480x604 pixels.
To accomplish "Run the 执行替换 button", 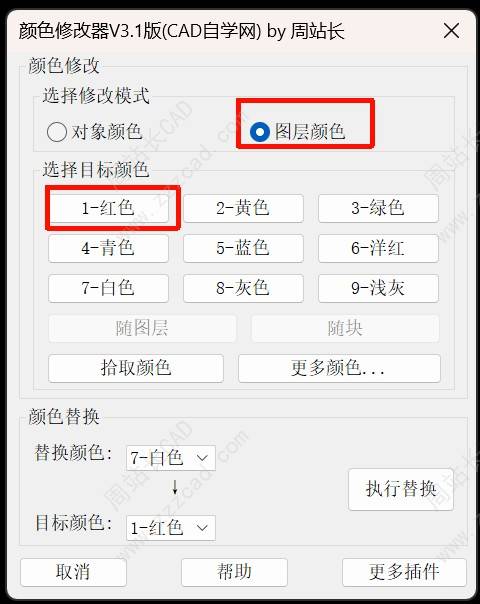I will 401,489.
